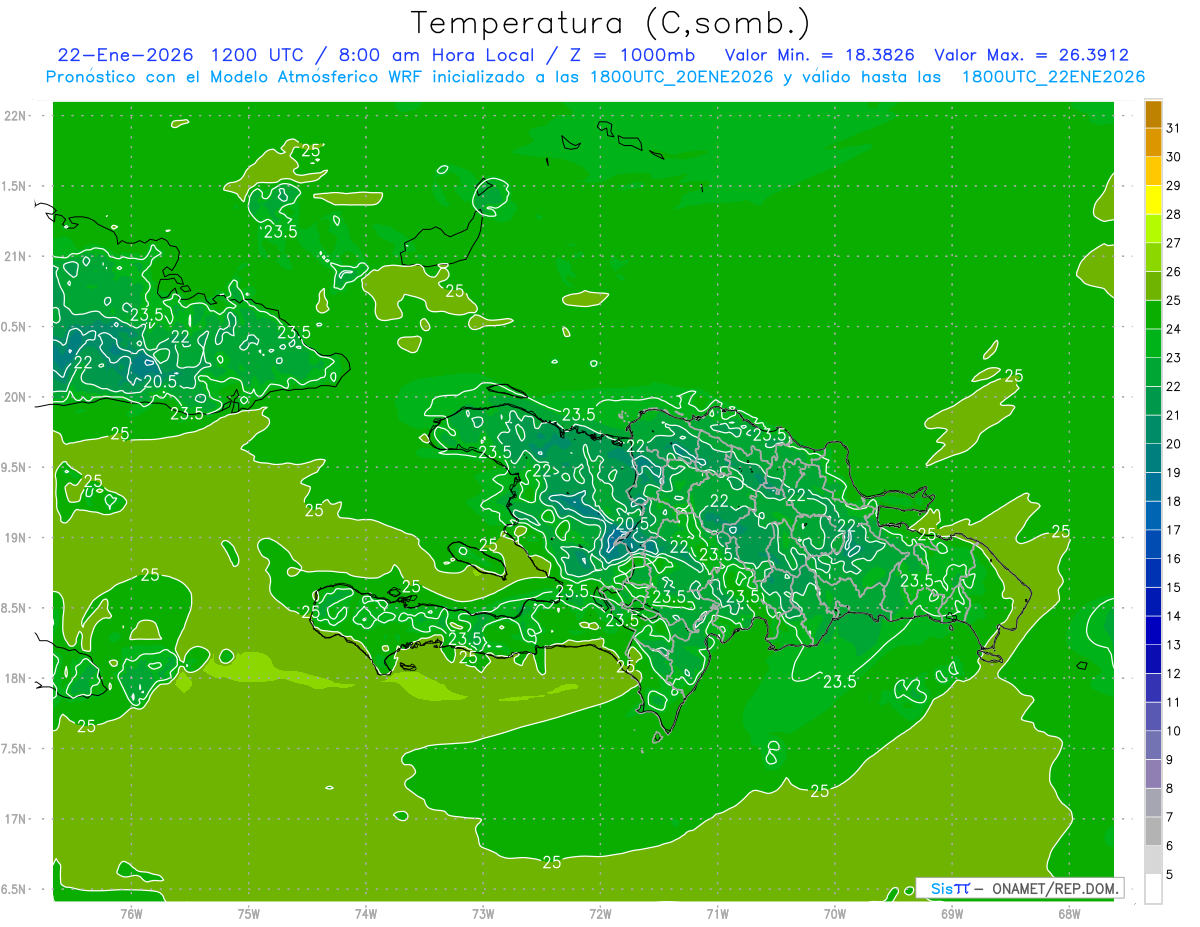Click the blue "Sis" logo text
The width and height of the screenshot is (1200, 927).
pos(943,888)
